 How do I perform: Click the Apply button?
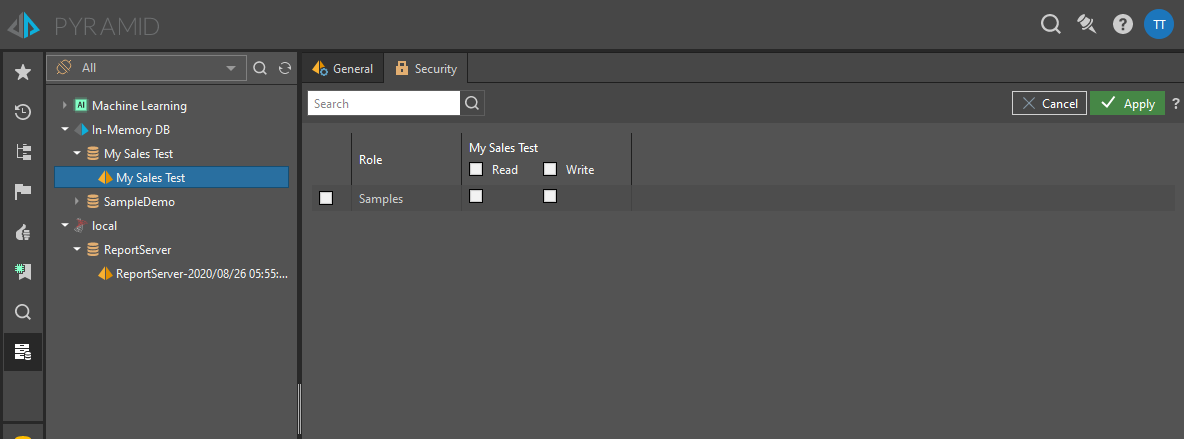click(x=1127, y=103)
